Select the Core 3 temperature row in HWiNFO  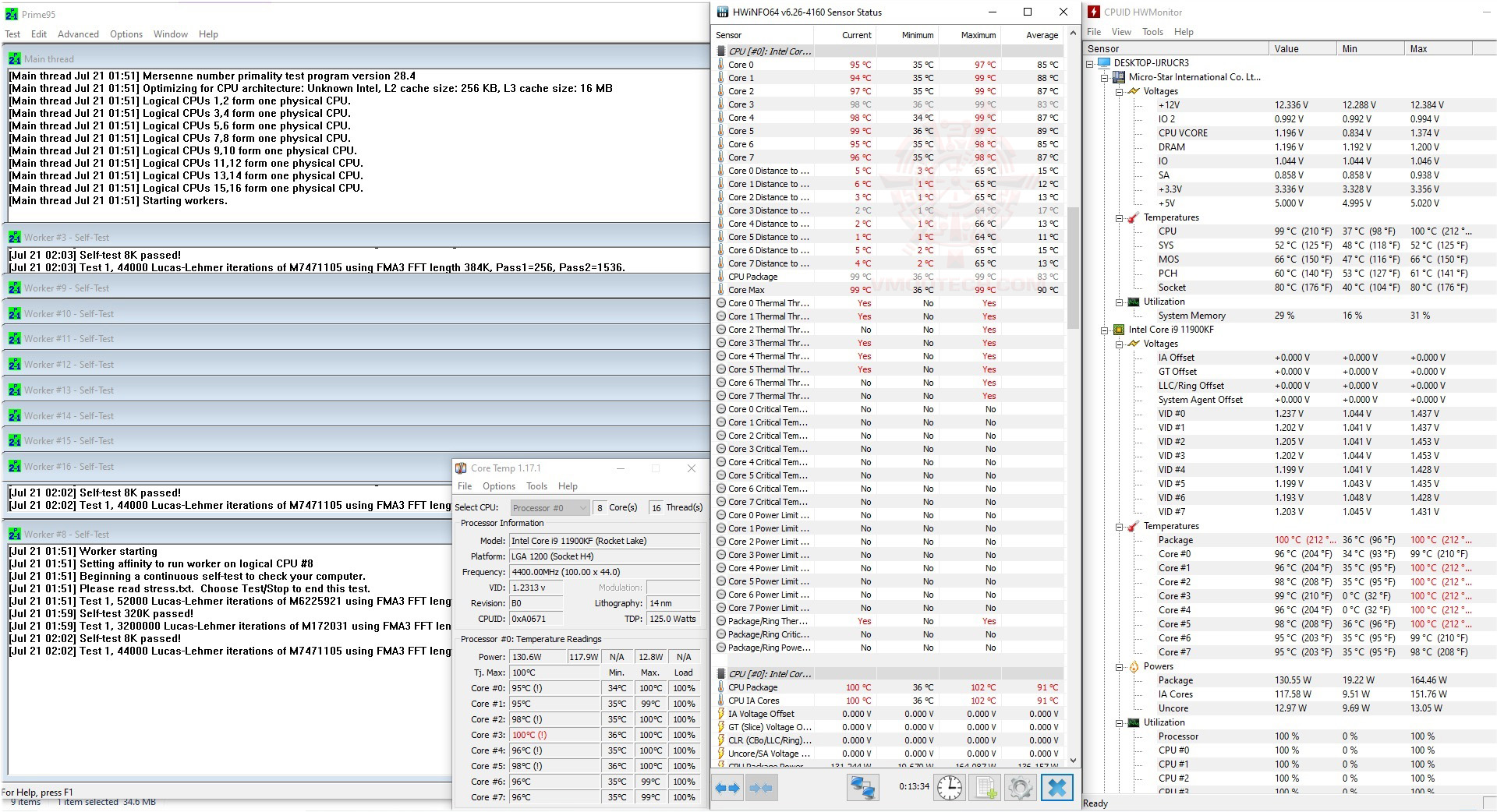coord(889,104)
